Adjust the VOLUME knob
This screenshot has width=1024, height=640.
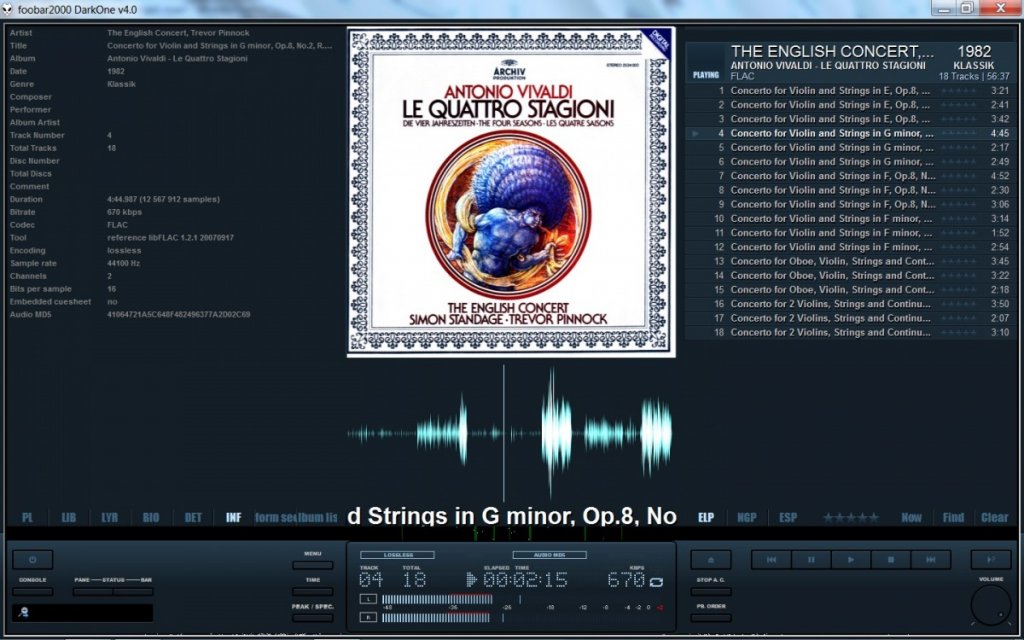(991, 605)
